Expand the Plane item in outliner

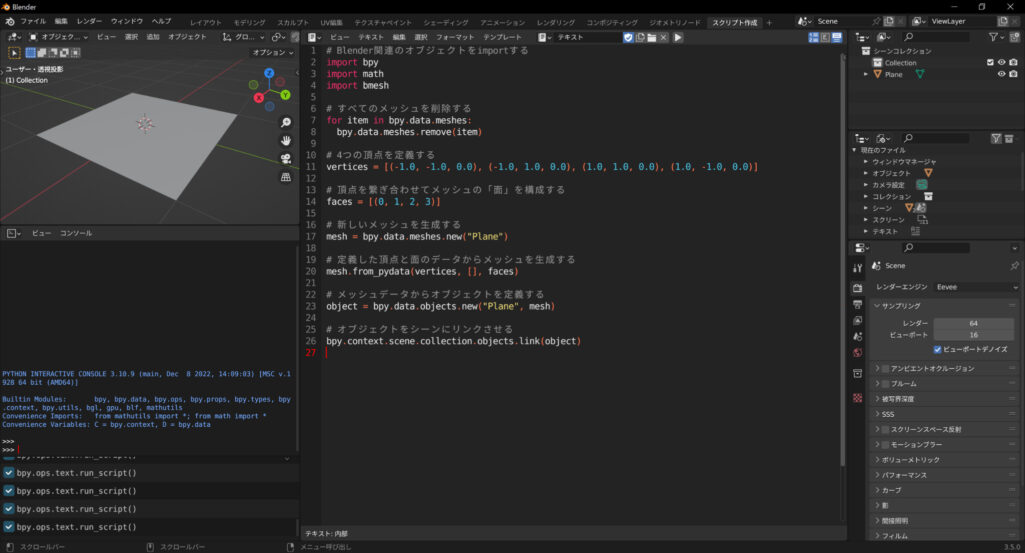[865, 74]
